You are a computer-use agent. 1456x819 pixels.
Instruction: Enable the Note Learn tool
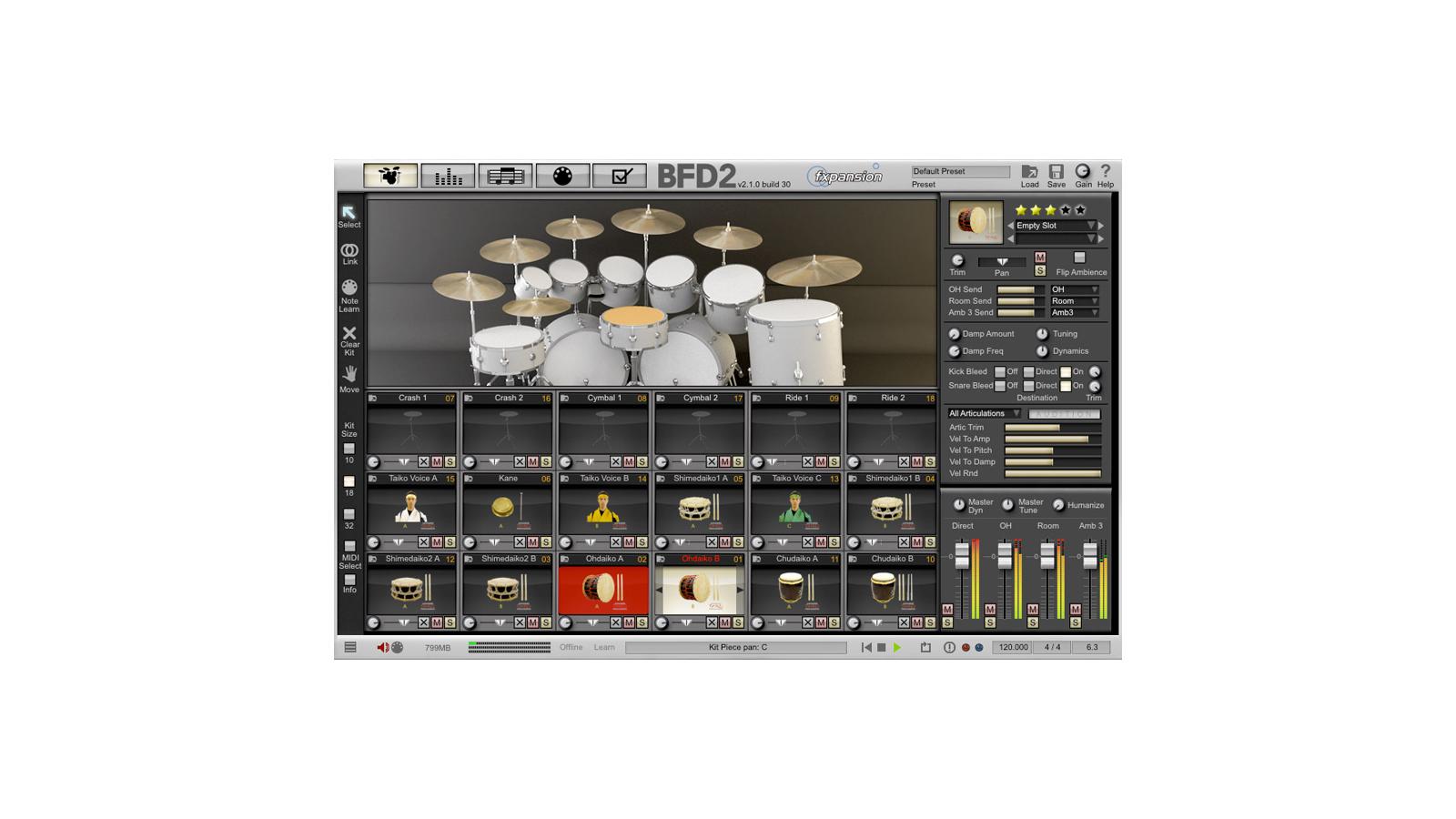tap(349, 288)
